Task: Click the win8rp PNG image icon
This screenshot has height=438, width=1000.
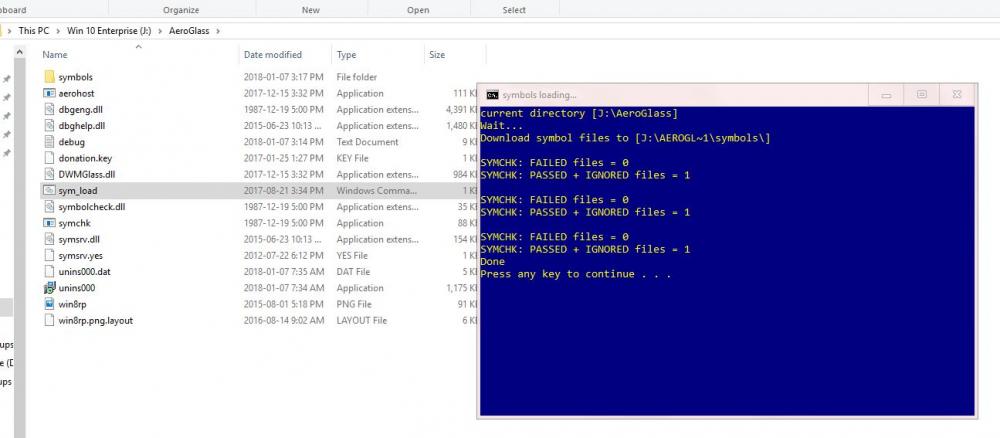Action: point(50,304)
